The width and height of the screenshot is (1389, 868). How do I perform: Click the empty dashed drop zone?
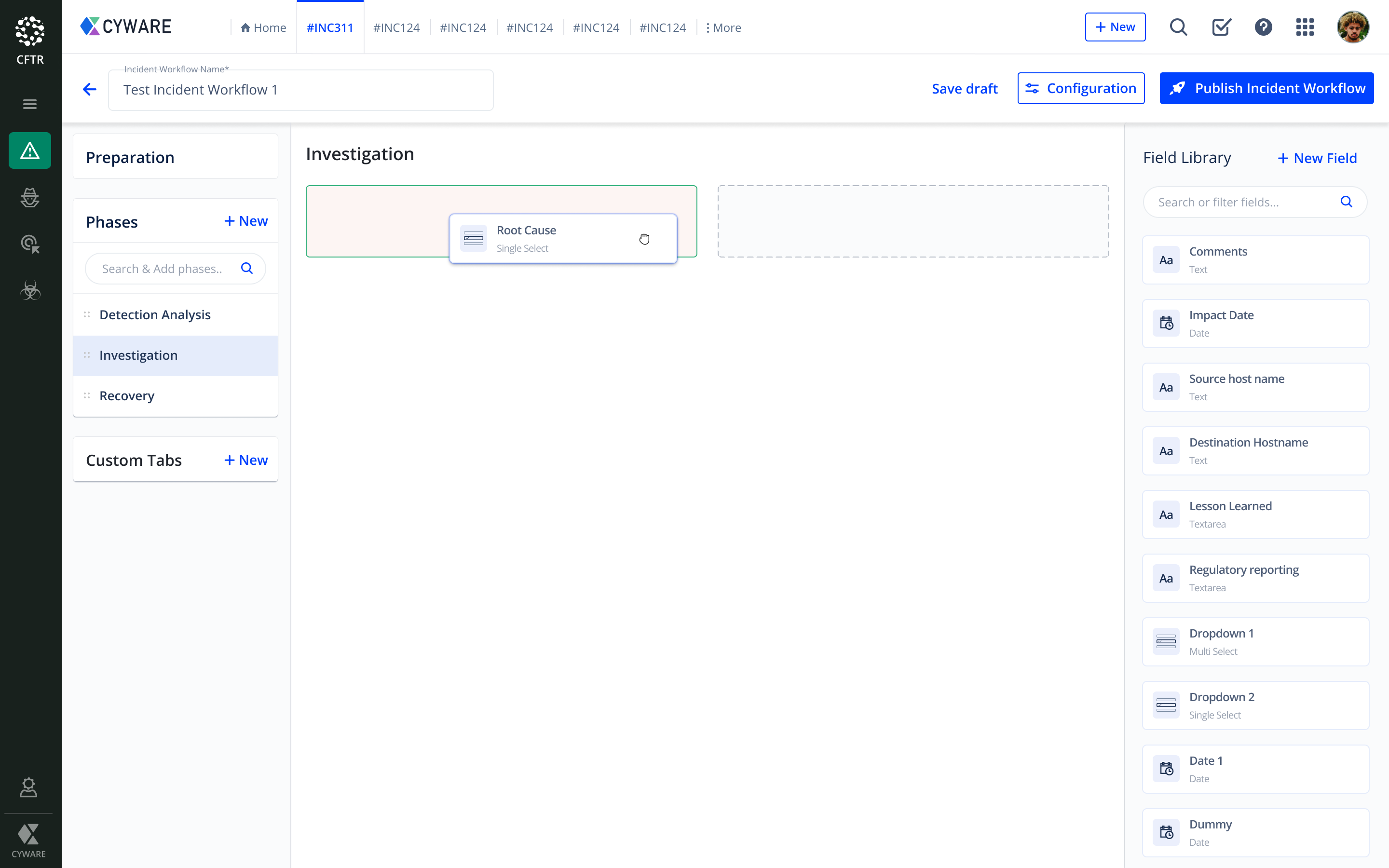point(912,221)
